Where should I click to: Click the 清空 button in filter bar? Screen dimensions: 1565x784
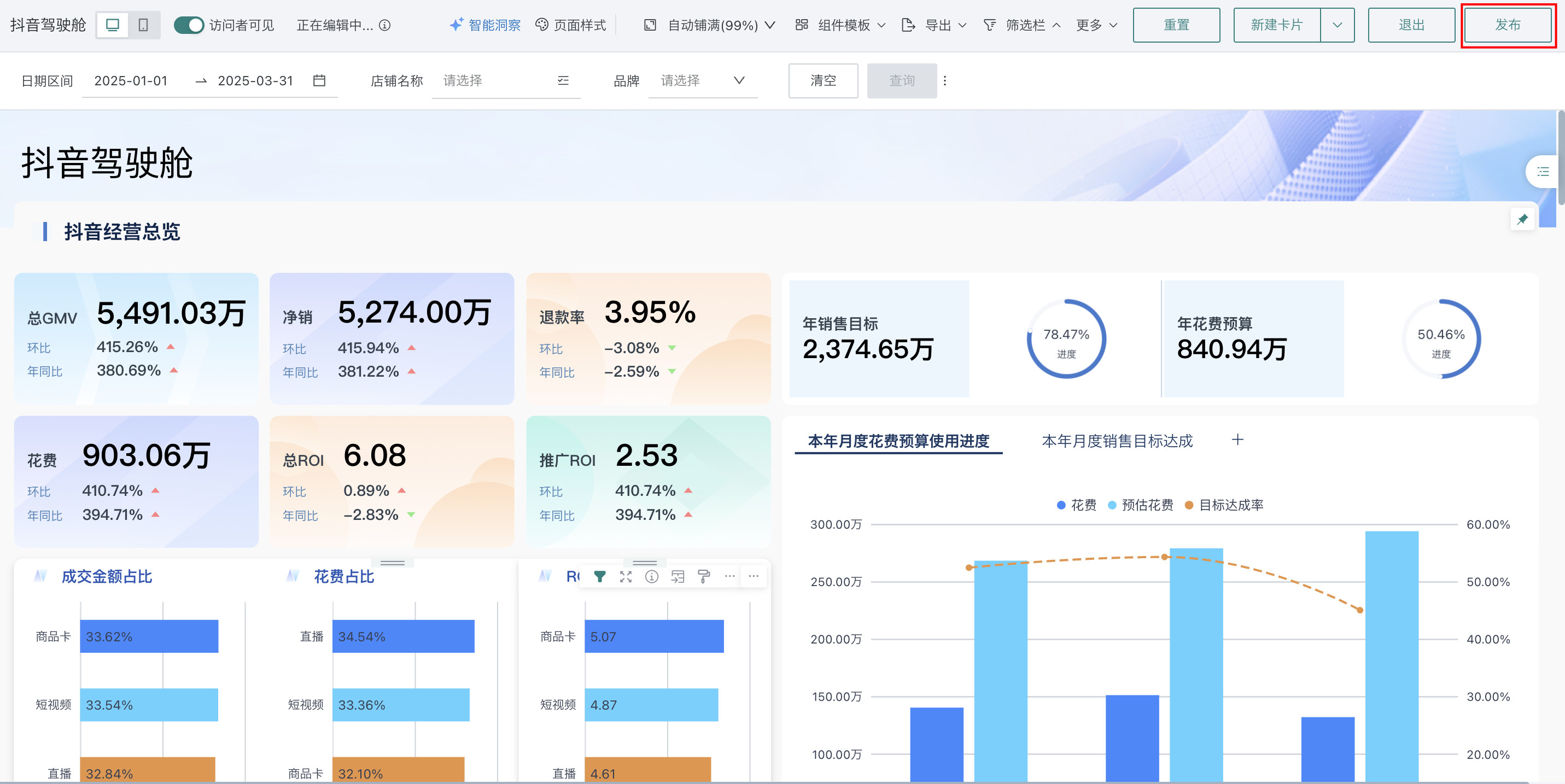click(822, 80)
